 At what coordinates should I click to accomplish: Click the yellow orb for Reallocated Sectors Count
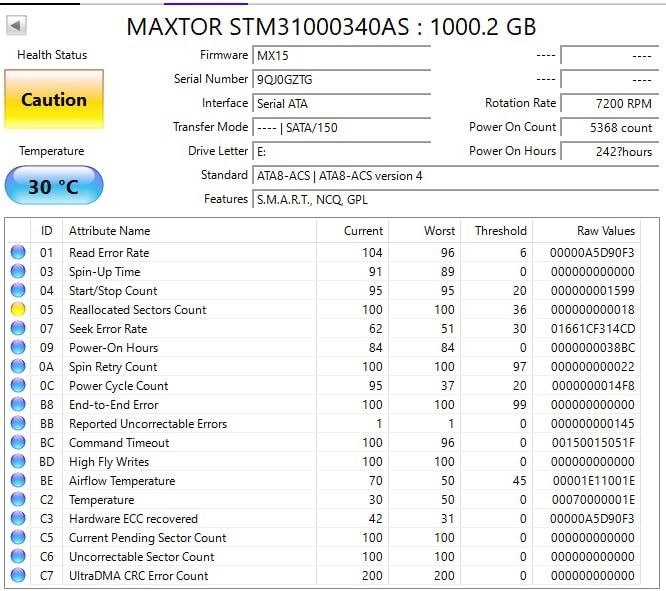(18, 309)
